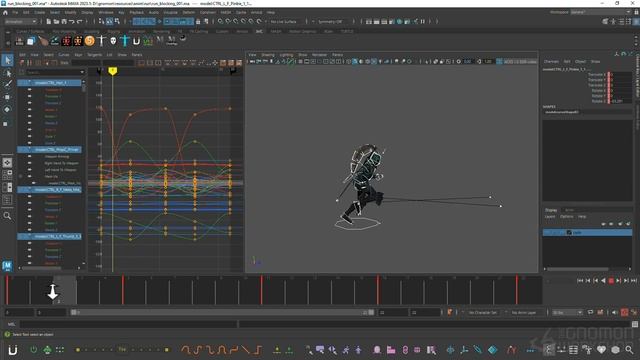Click the skull shelf icon
This screenshot has width=640, height=360.
[x=113, y=40]
